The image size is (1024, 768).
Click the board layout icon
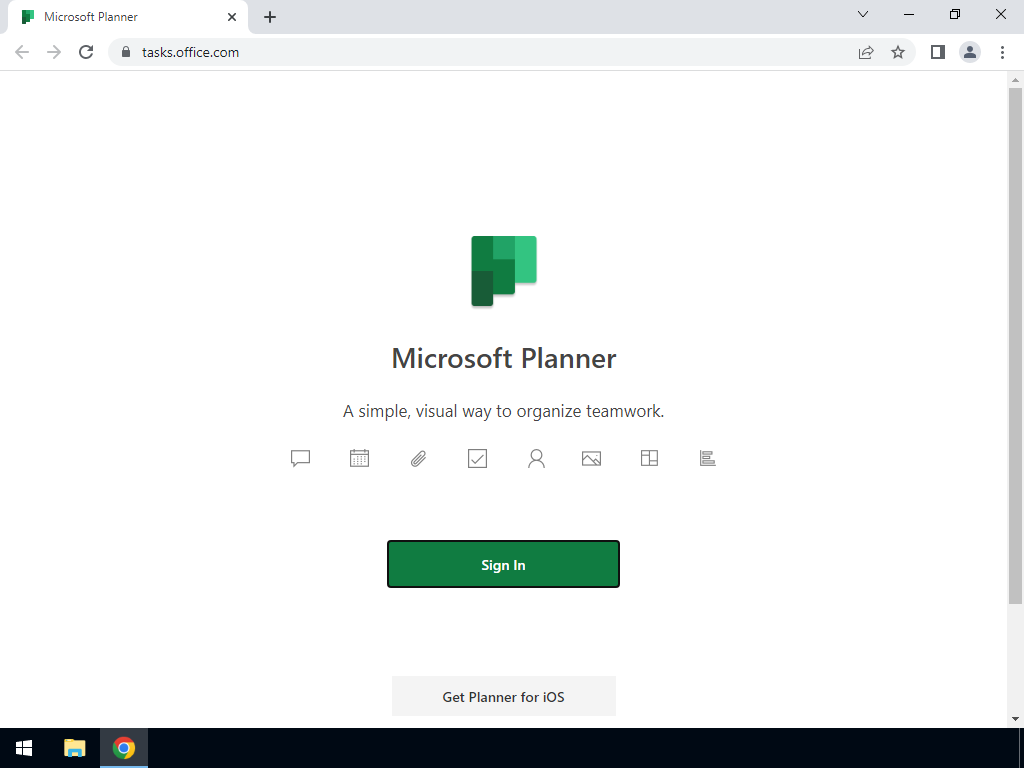tap(649, 458)
